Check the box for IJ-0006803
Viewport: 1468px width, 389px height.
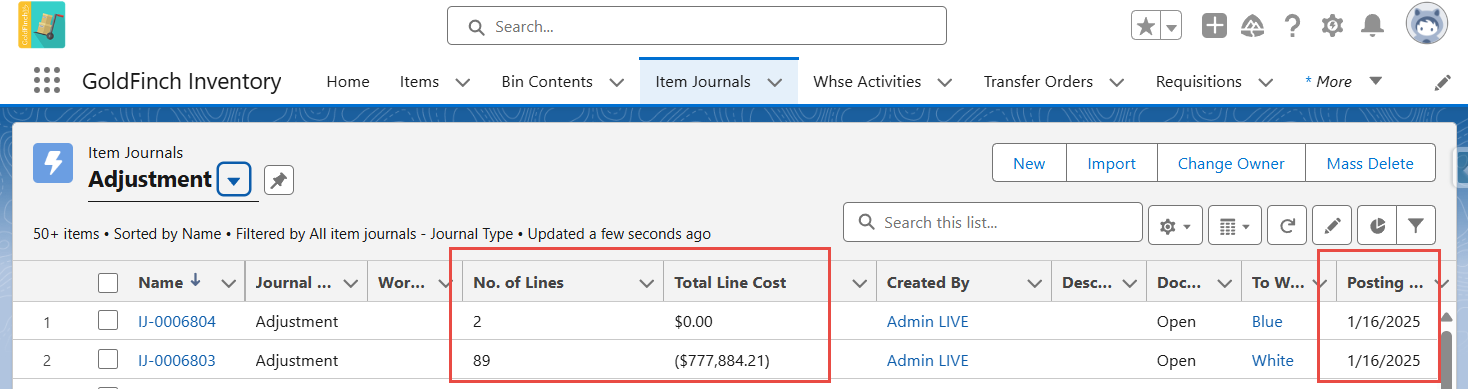(x=108, y=360)
